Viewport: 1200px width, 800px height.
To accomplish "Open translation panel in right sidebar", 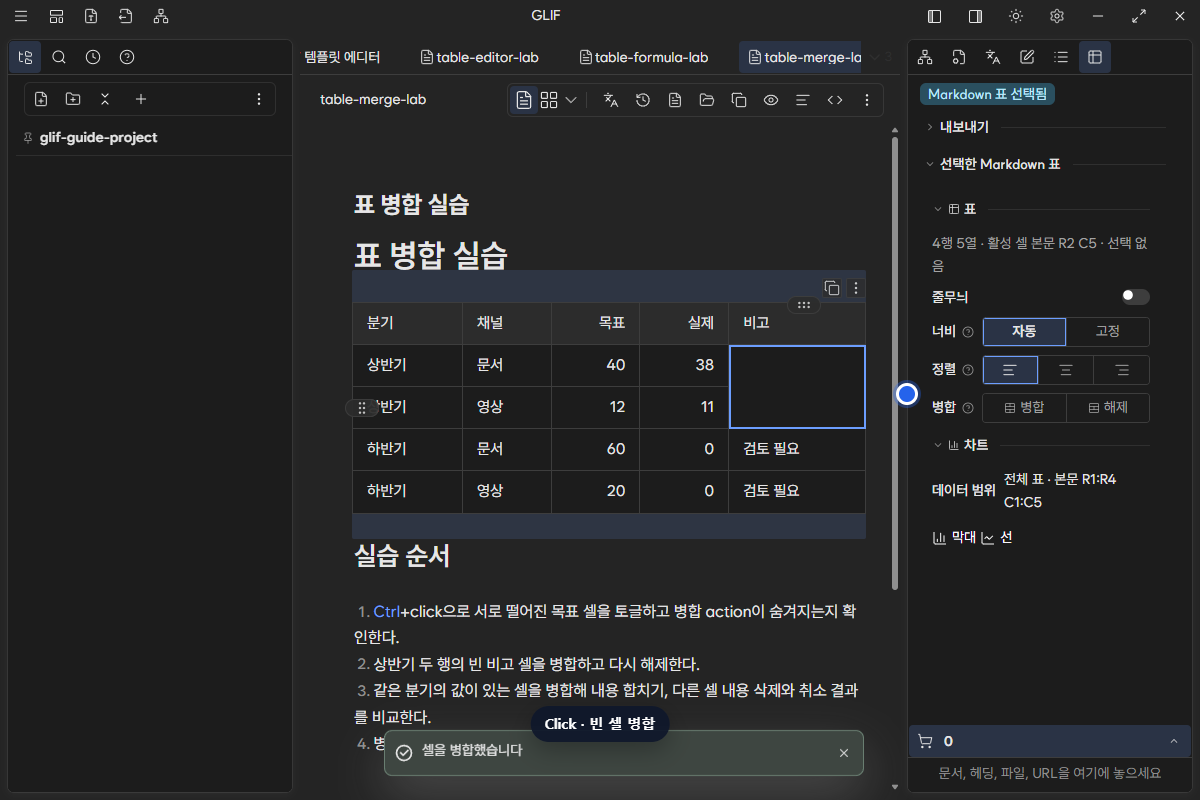I will 993,57.
